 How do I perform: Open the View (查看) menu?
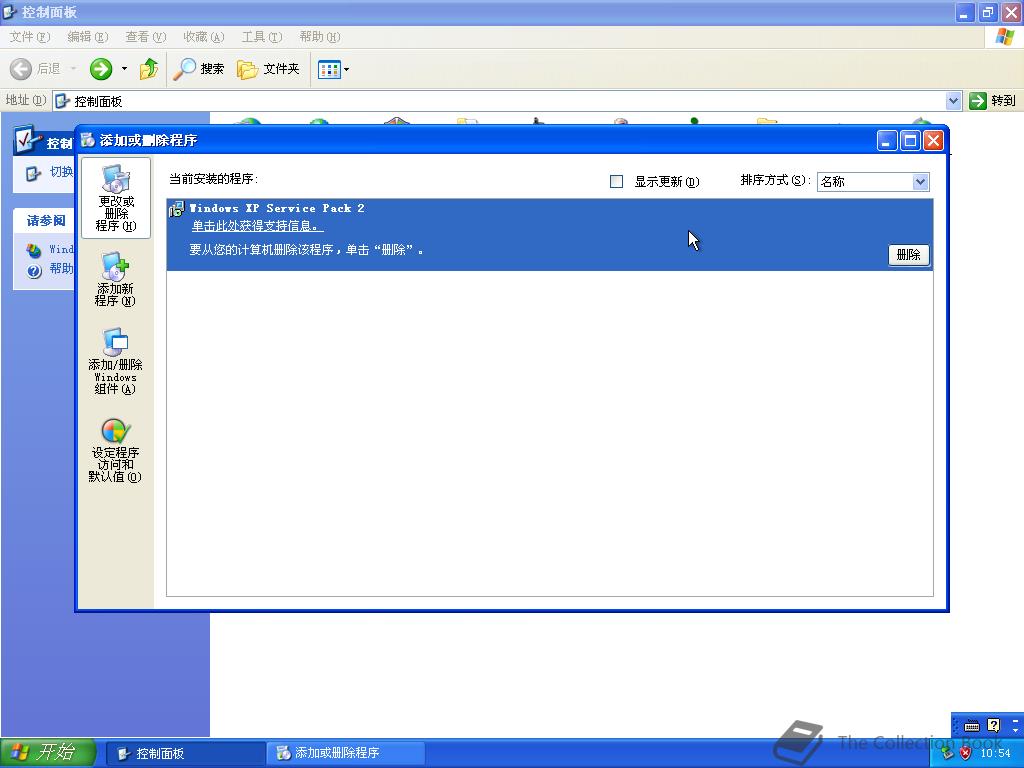pyautogui.click(x=146, y=37)
